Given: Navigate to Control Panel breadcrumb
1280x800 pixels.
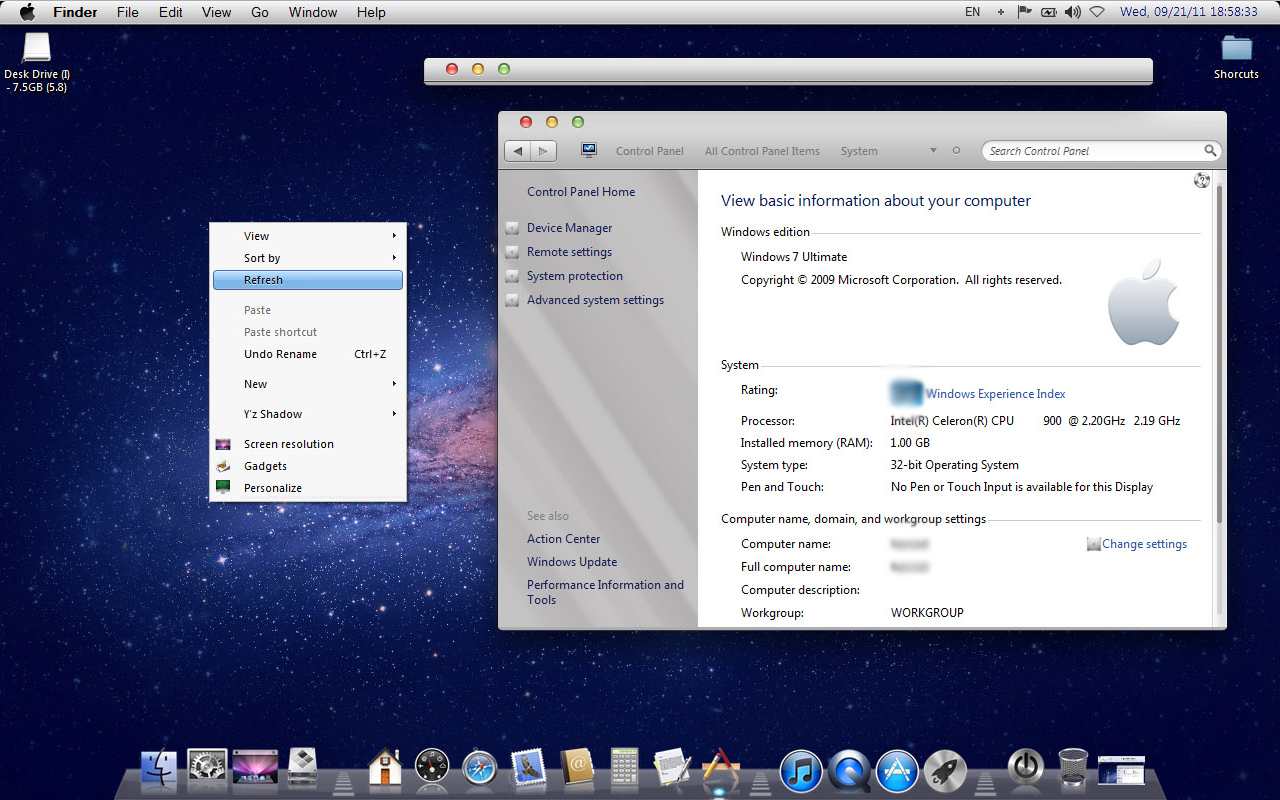Looking at the screenshot, I should tap(650, 151).
